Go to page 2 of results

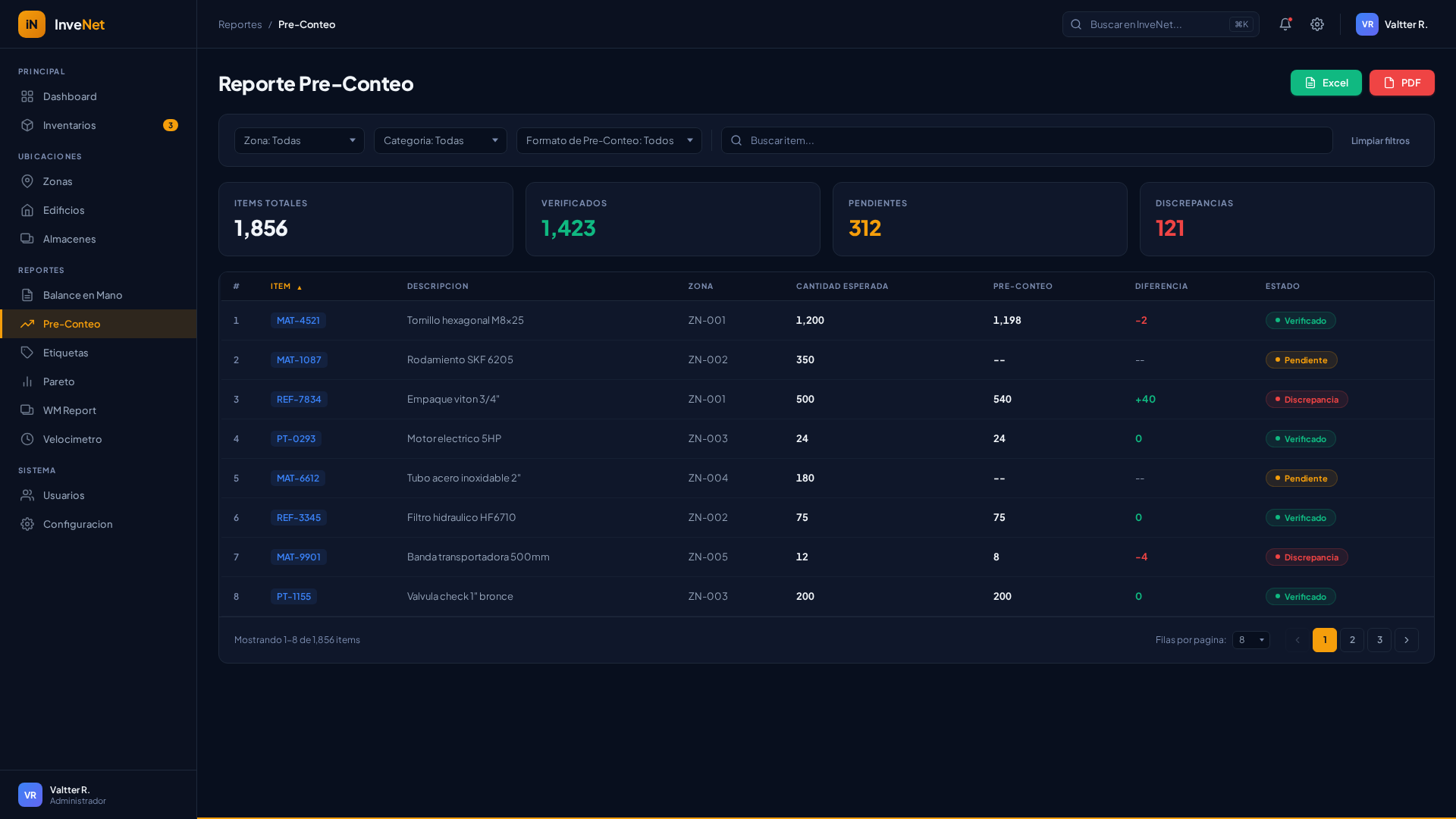1351,640
